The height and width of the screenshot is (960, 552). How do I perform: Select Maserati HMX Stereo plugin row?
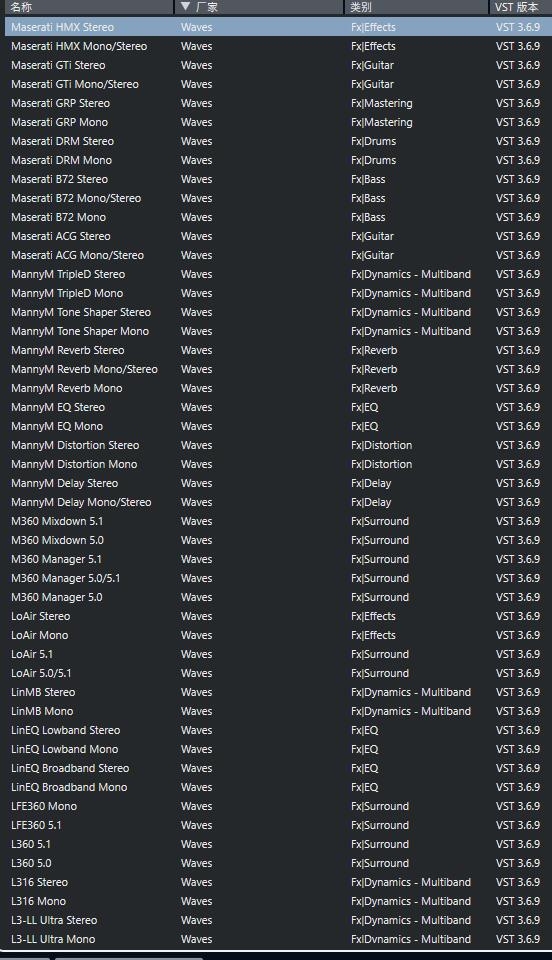coord(278,27)
